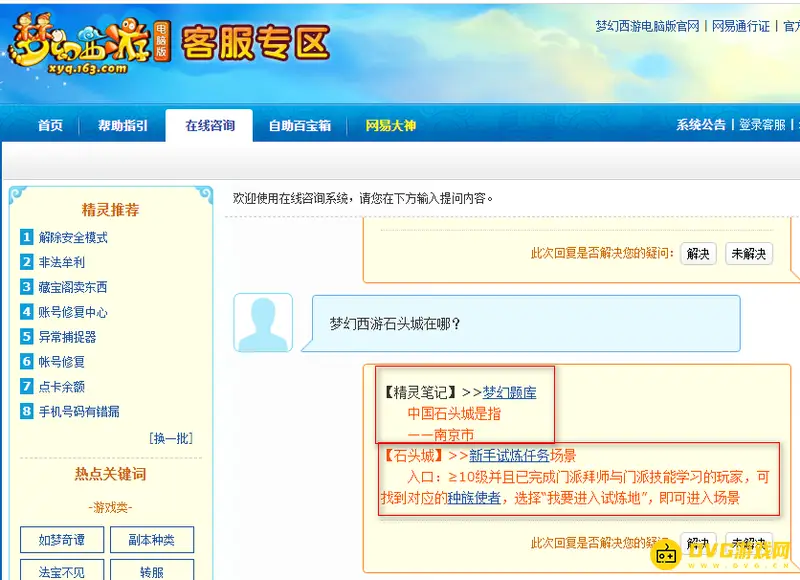Click the 热点关键词 heading

pos(111,474)
